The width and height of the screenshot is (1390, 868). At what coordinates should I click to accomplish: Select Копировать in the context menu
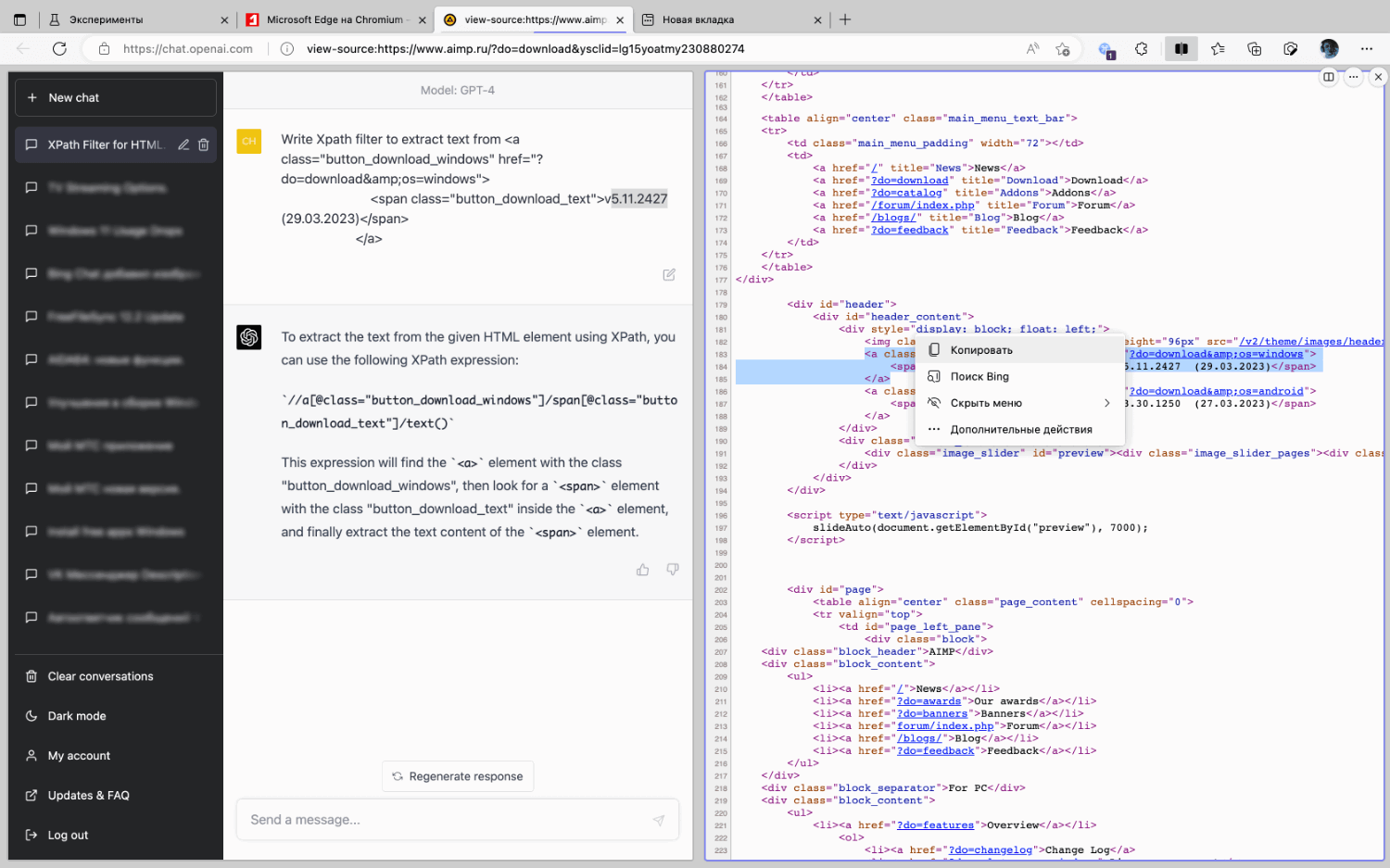(981, 350)
